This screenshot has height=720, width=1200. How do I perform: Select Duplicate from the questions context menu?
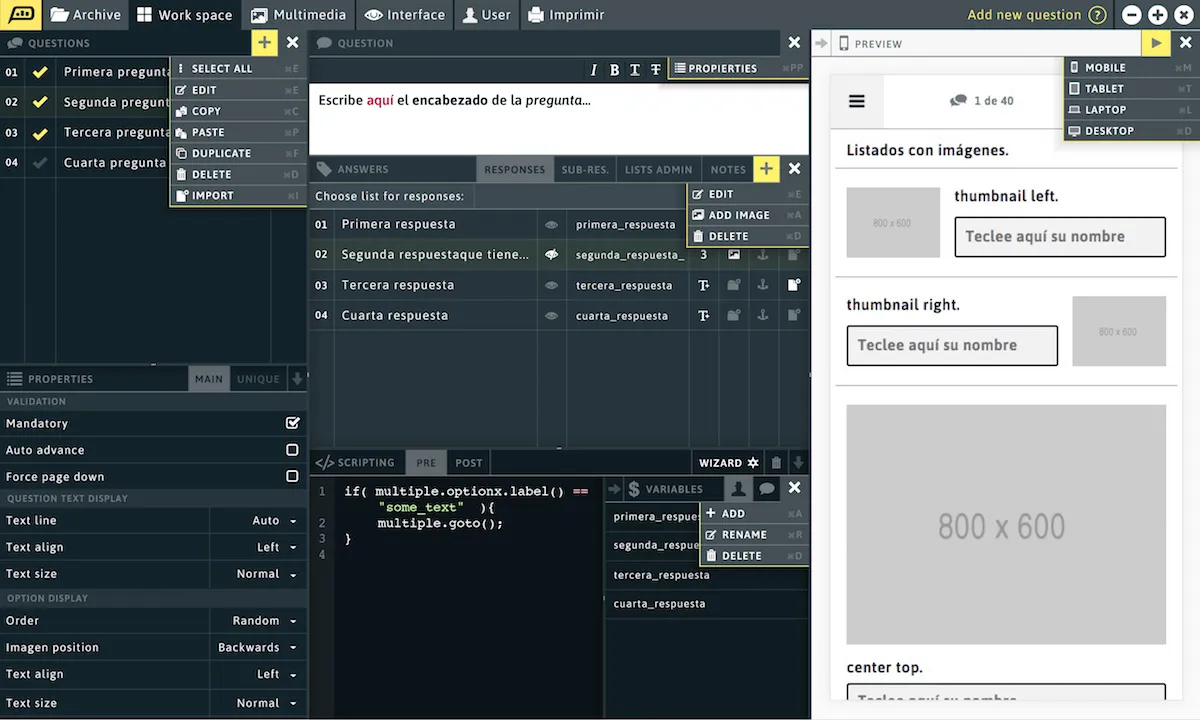point(221,153)
